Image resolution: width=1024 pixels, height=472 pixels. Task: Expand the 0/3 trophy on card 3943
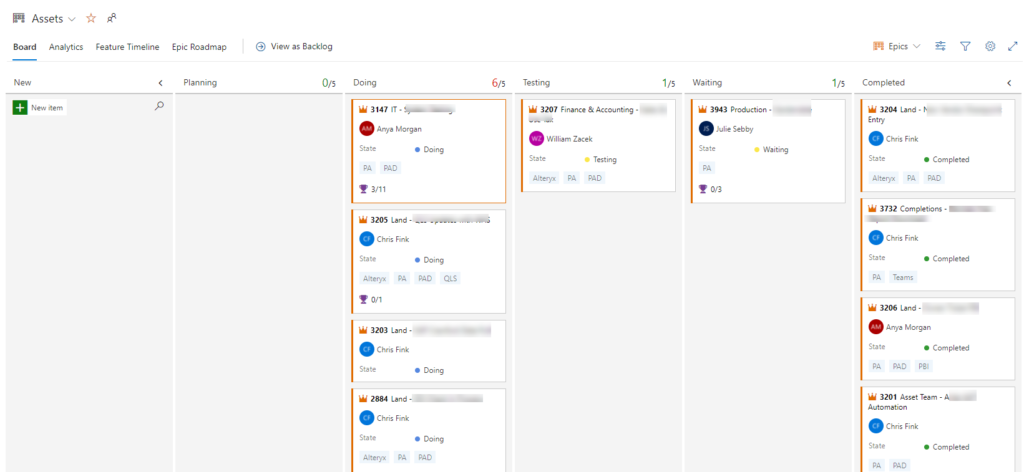[711, 189]
